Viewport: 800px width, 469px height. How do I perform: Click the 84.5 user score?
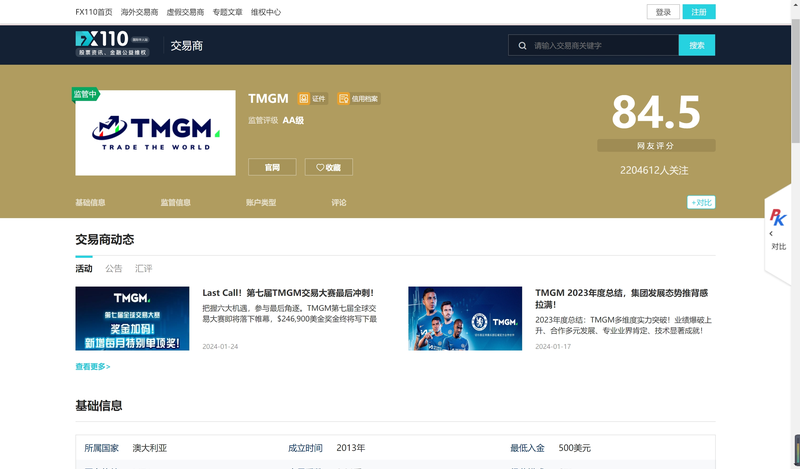(x=656, y=112)
